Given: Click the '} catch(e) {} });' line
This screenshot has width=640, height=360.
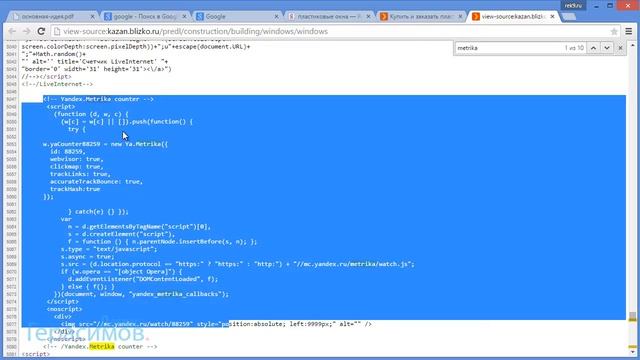Looking at the screenshot, I should pos(98,212).
